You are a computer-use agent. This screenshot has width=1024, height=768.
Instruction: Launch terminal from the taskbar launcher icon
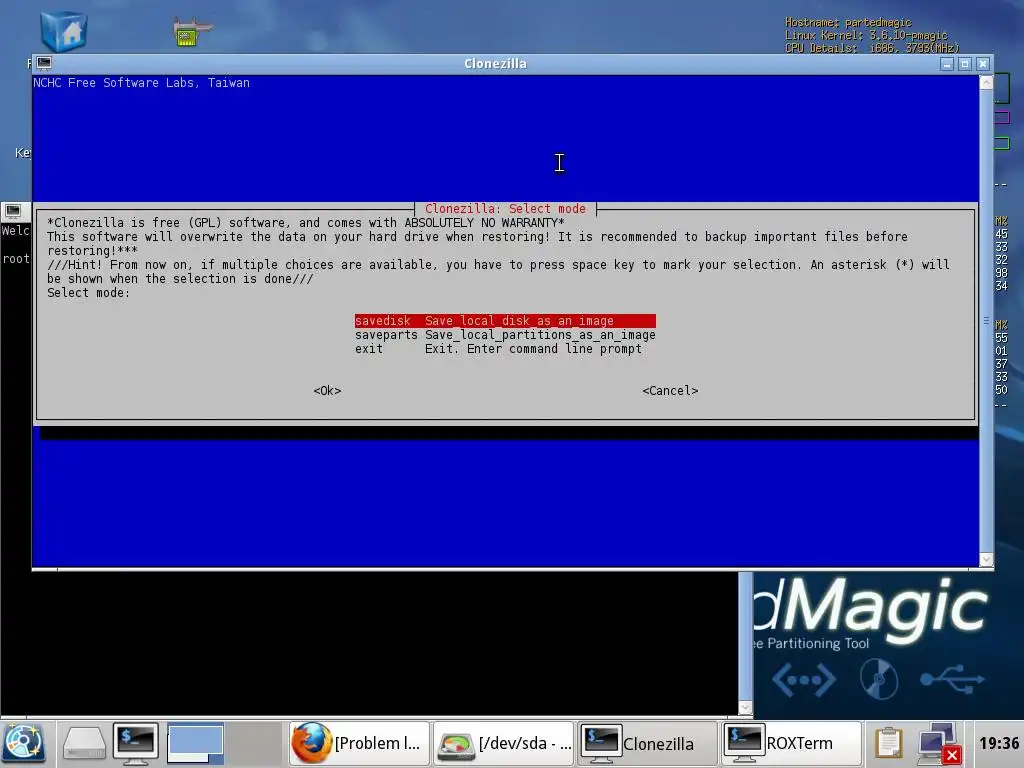(x=136, y=743)
